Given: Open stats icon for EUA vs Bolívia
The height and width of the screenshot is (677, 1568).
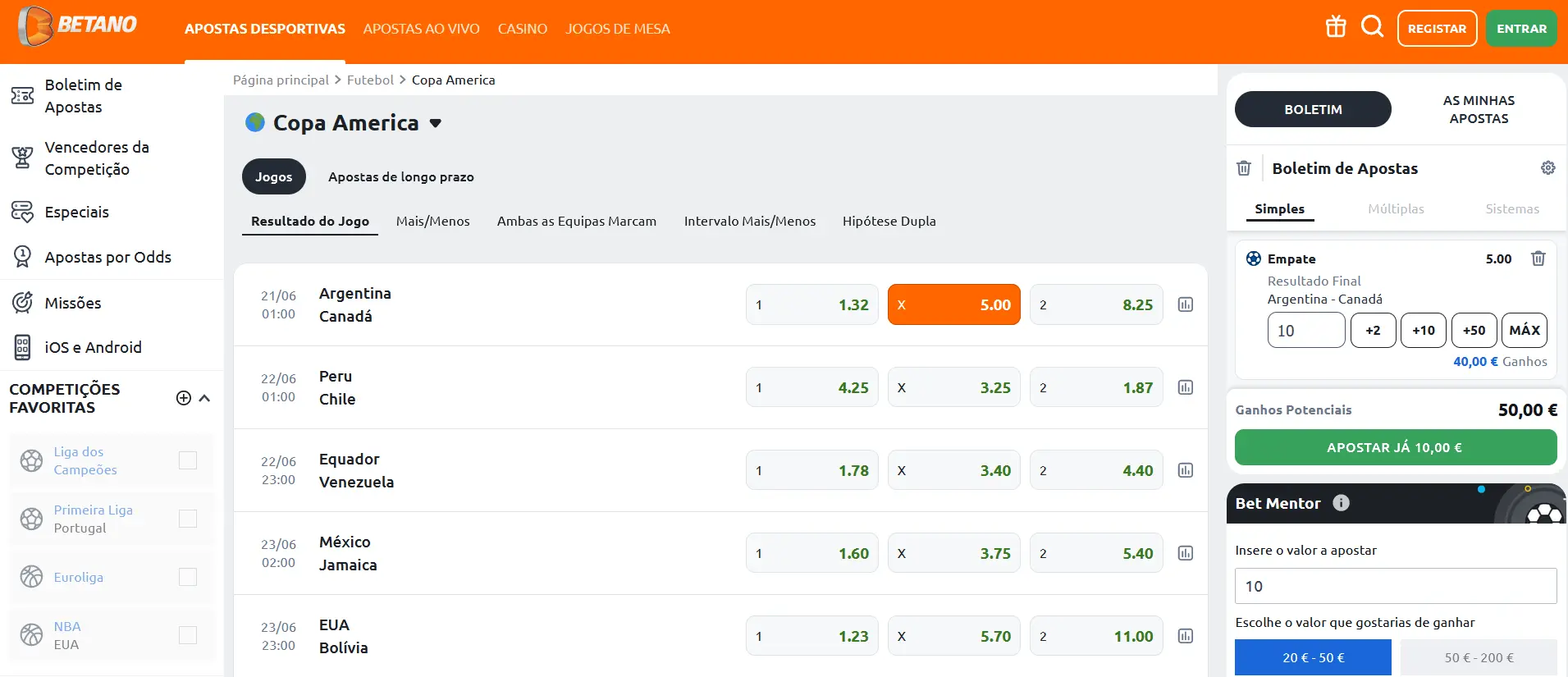Looking at the screenshot, I should coord(1186,636).
